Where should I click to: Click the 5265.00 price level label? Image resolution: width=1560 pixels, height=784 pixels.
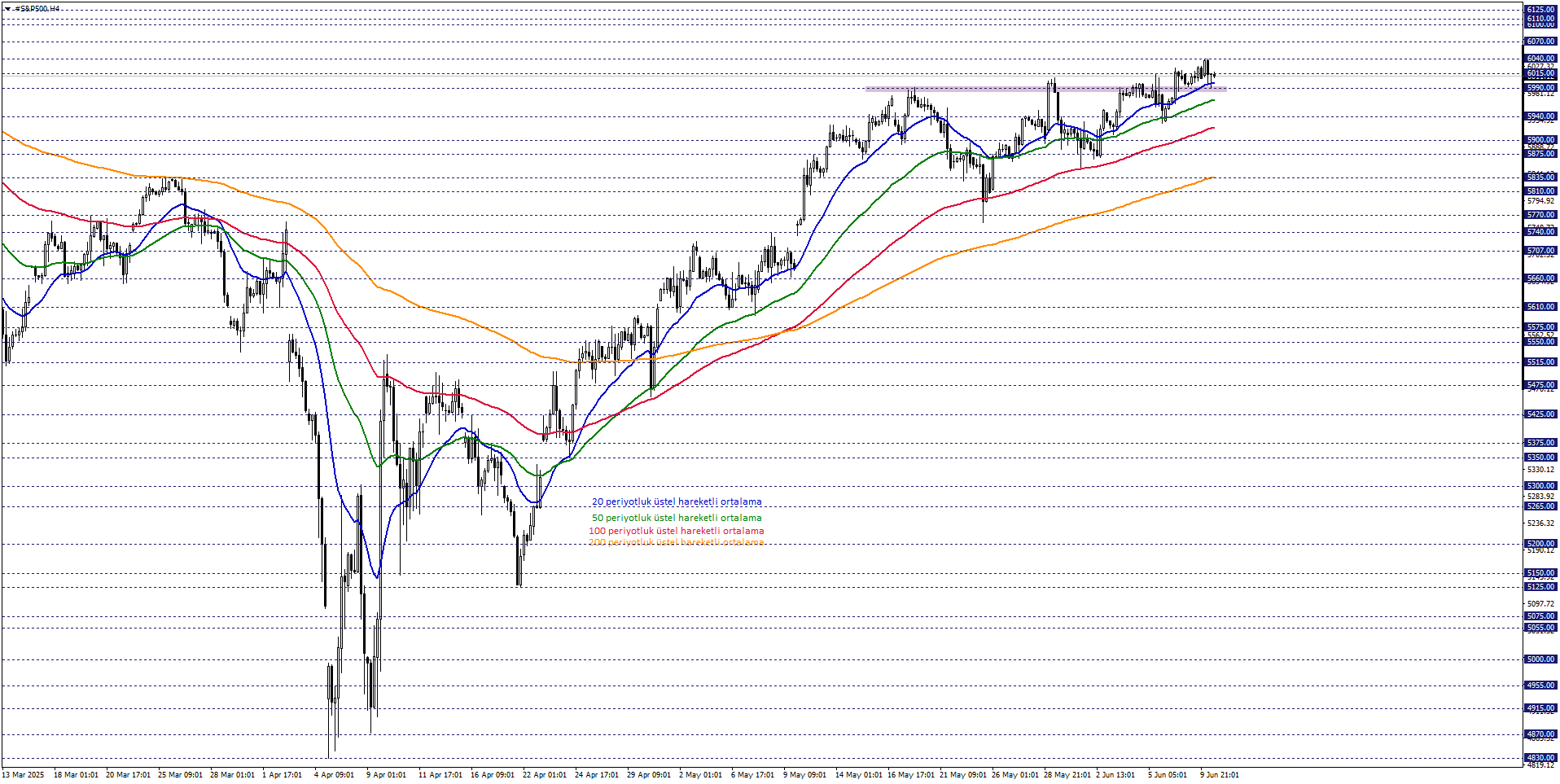point(1540,506)
